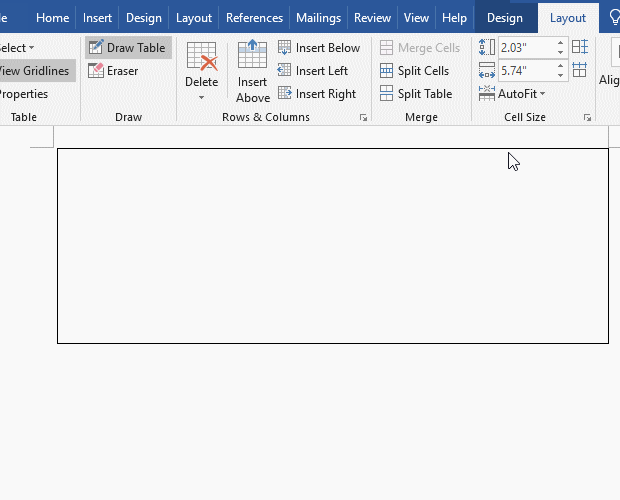The width and height of the screenshot is (620, 500).
Task: Select the Eraser tool
Action: click(113, 71)
